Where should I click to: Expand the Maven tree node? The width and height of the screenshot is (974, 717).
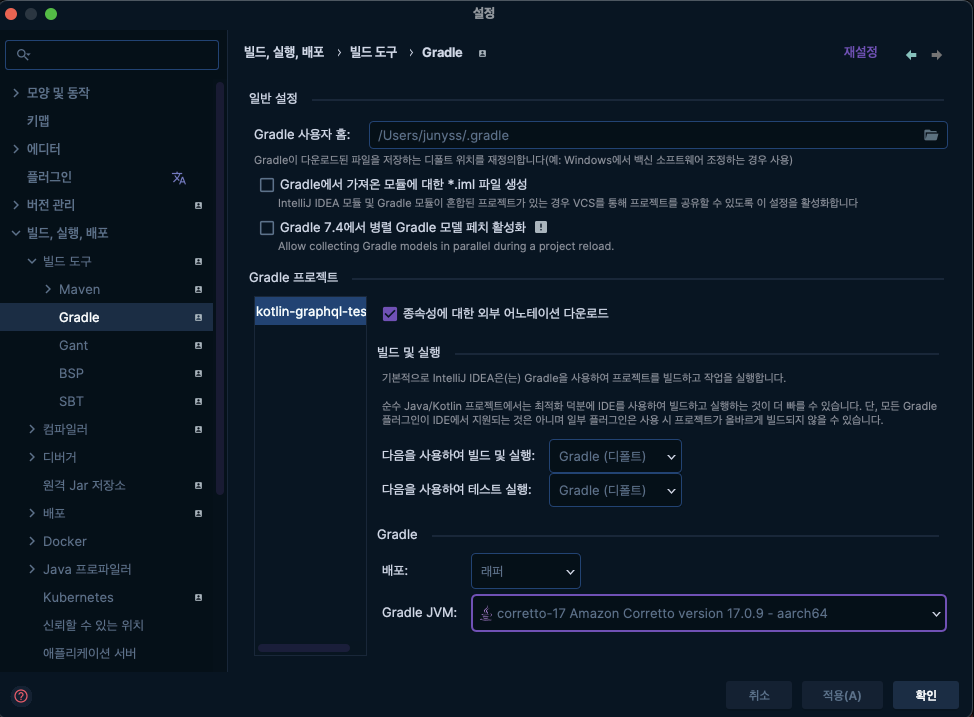pos(48,290)
